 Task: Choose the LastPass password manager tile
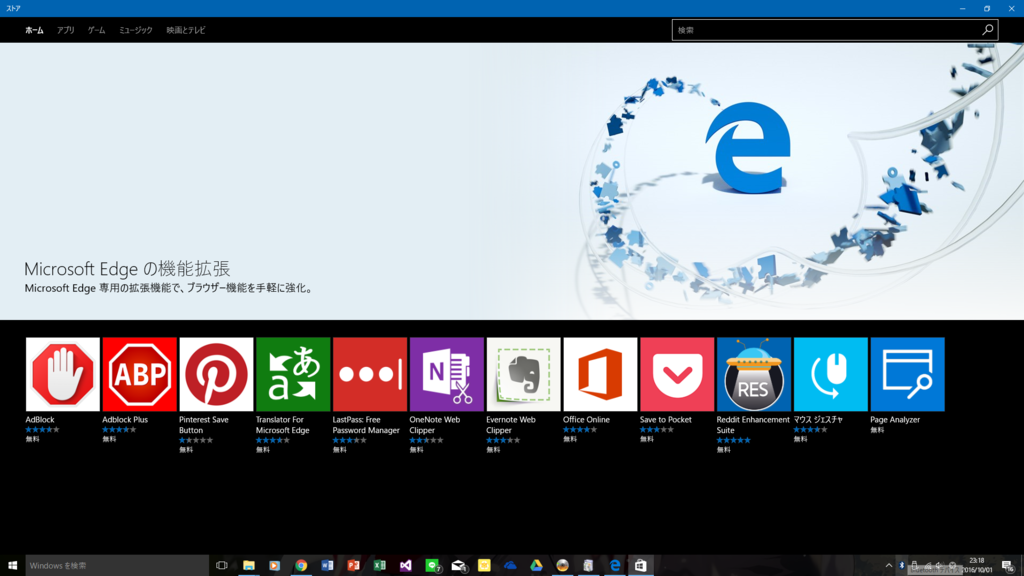coord(370,374)
